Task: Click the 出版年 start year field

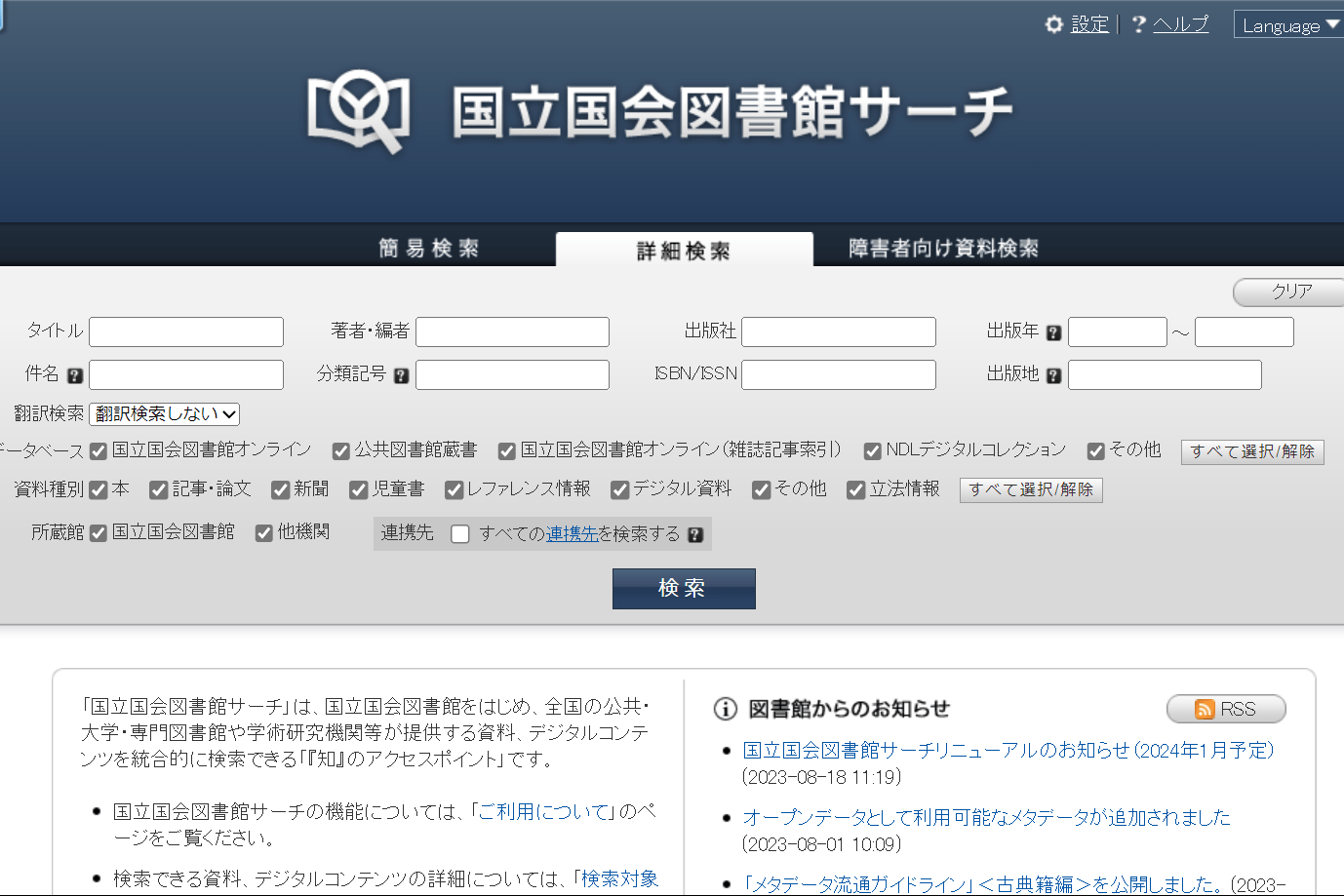Action: click(x=1118, y=331)
